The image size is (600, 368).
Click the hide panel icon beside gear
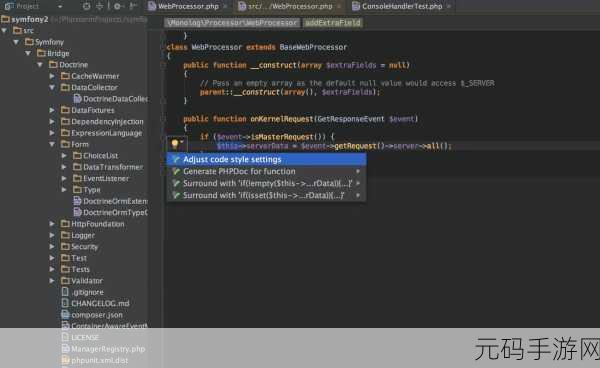133,7
